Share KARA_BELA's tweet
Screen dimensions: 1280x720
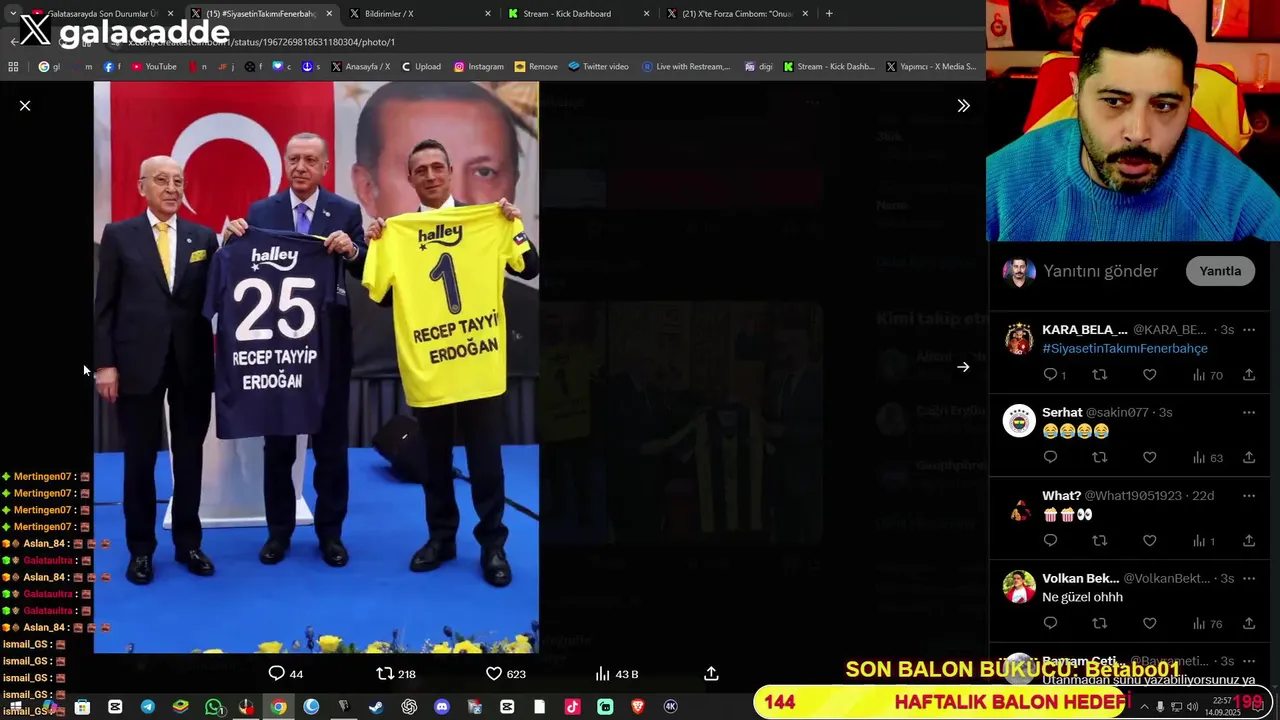[x=1249, y=375]
